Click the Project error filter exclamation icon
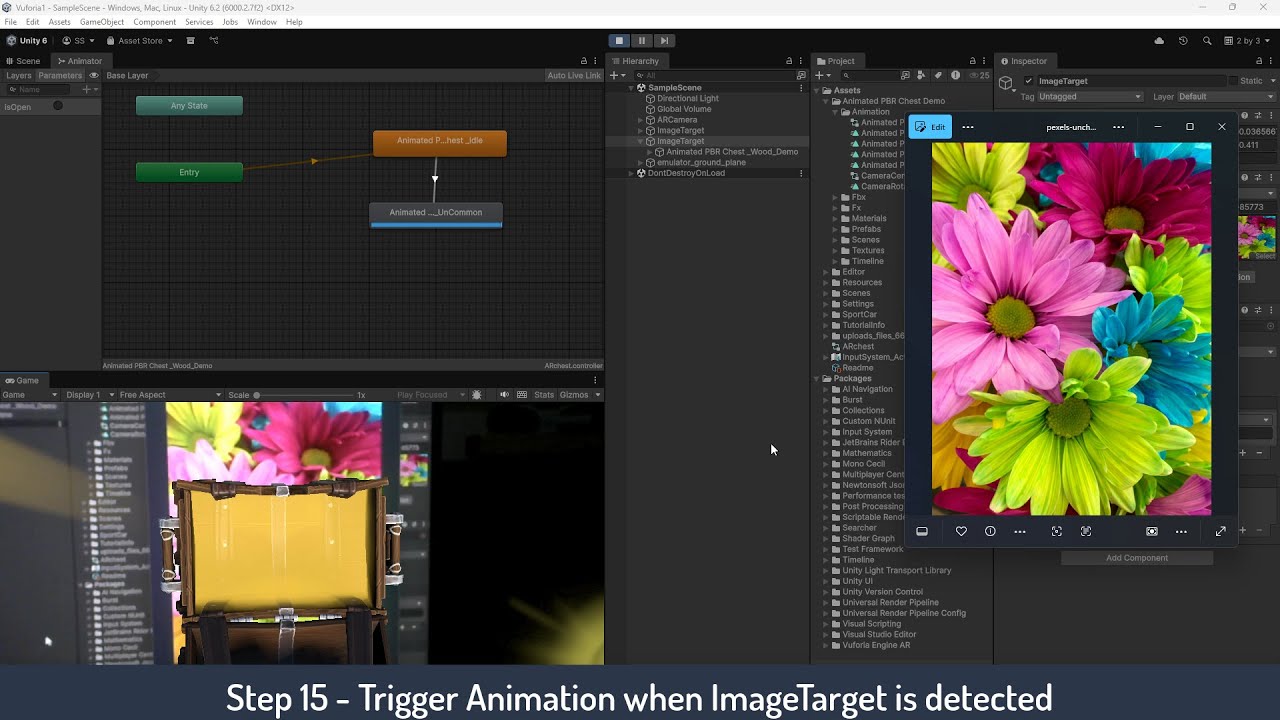 point(955,75)
